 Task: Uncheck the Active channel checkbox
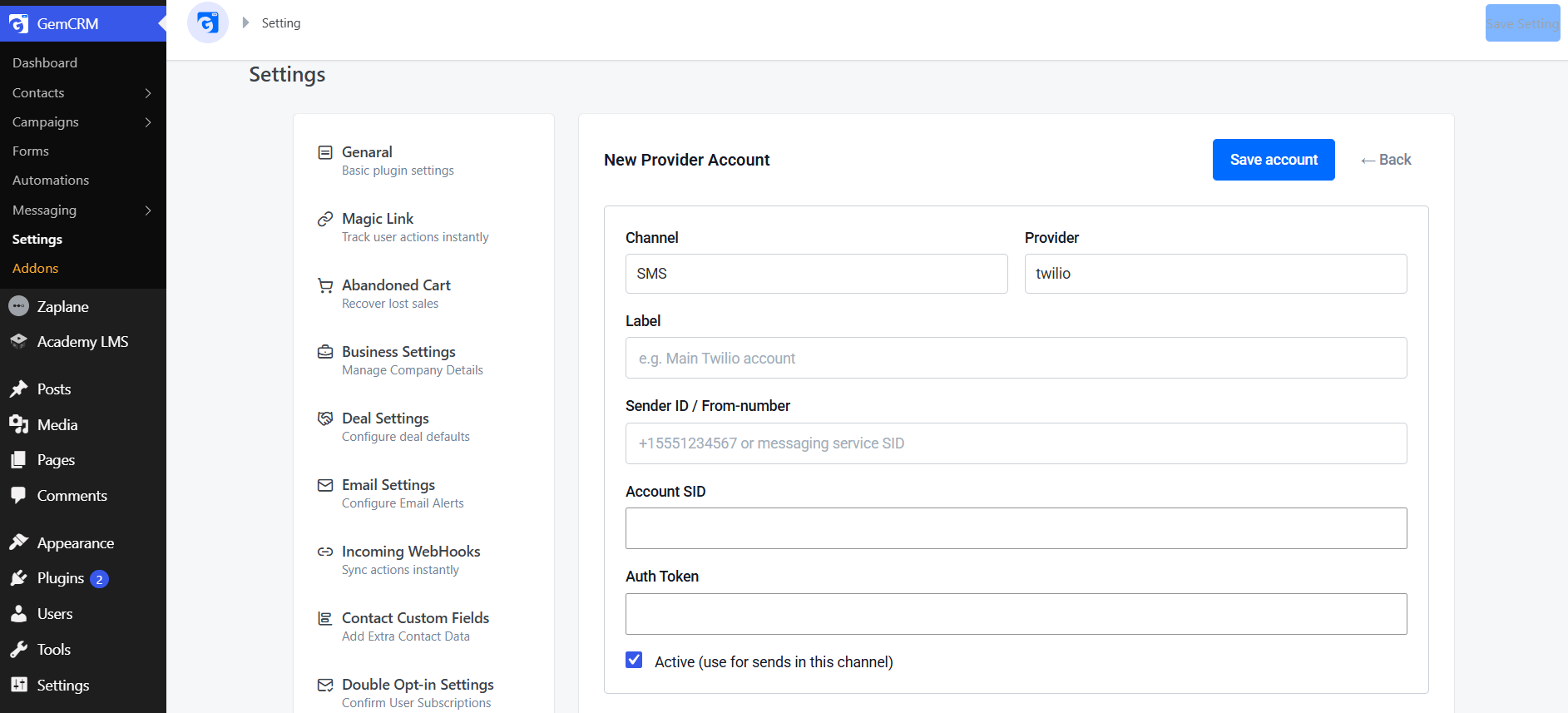coord(634,661)
